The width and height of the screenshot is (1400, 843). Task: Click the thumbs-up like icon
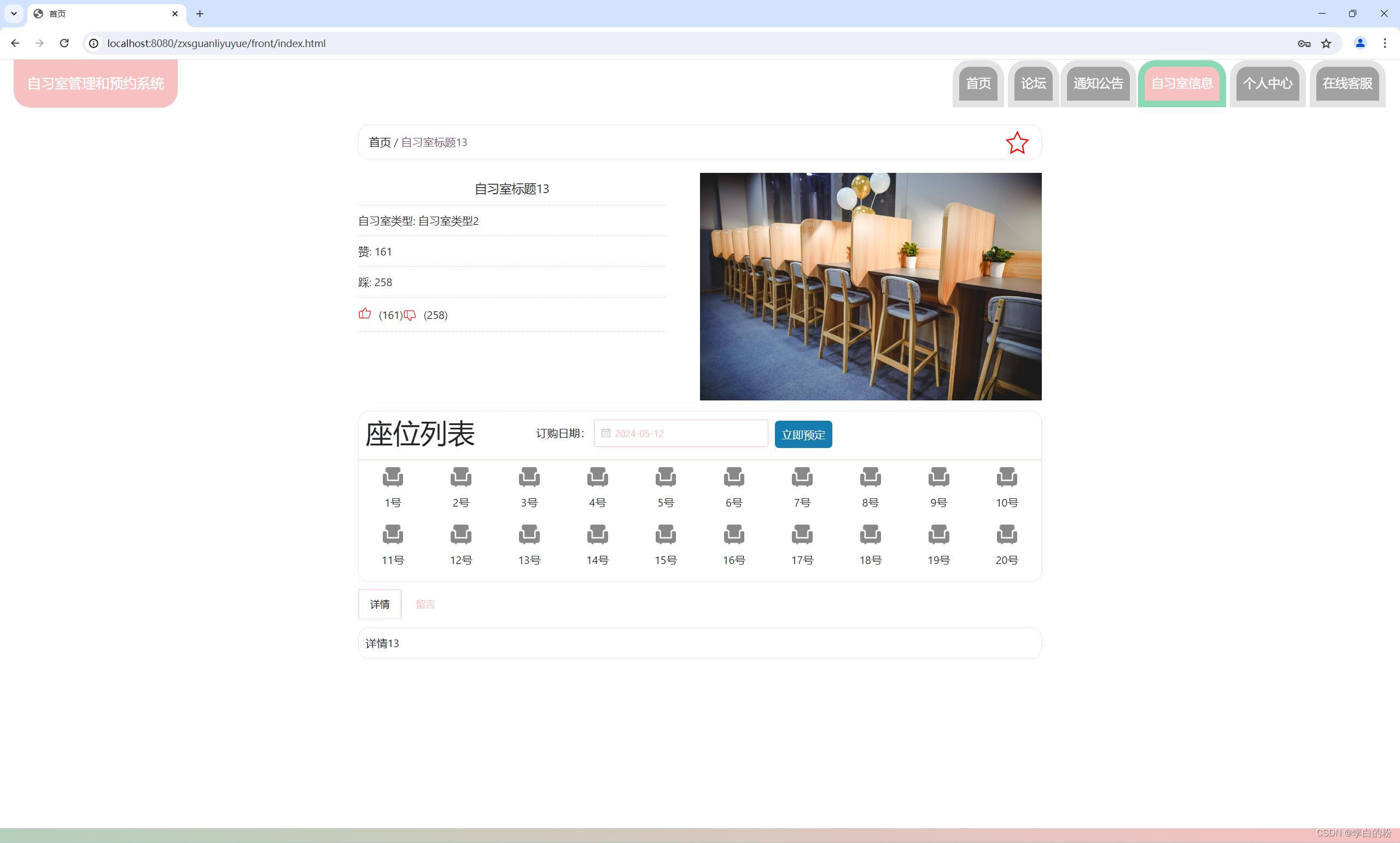coord(364,314)
